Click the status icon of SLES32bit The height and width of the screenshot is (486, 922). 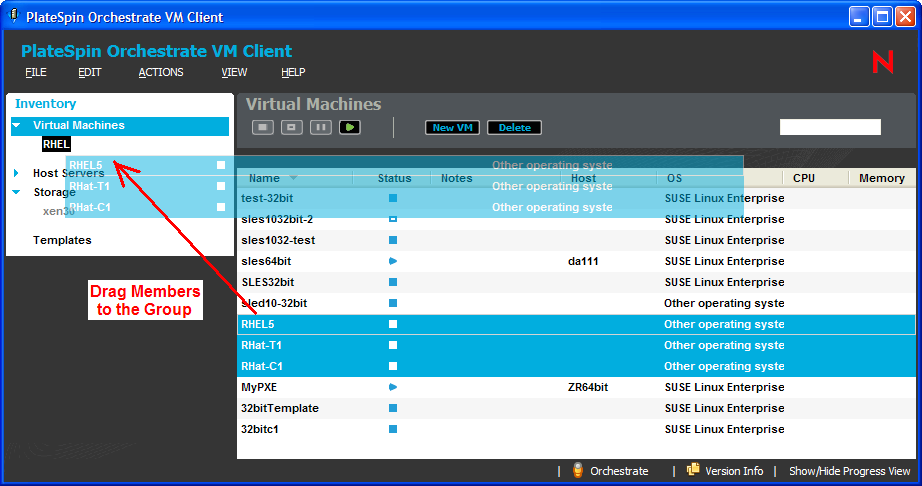click(393, 282)
